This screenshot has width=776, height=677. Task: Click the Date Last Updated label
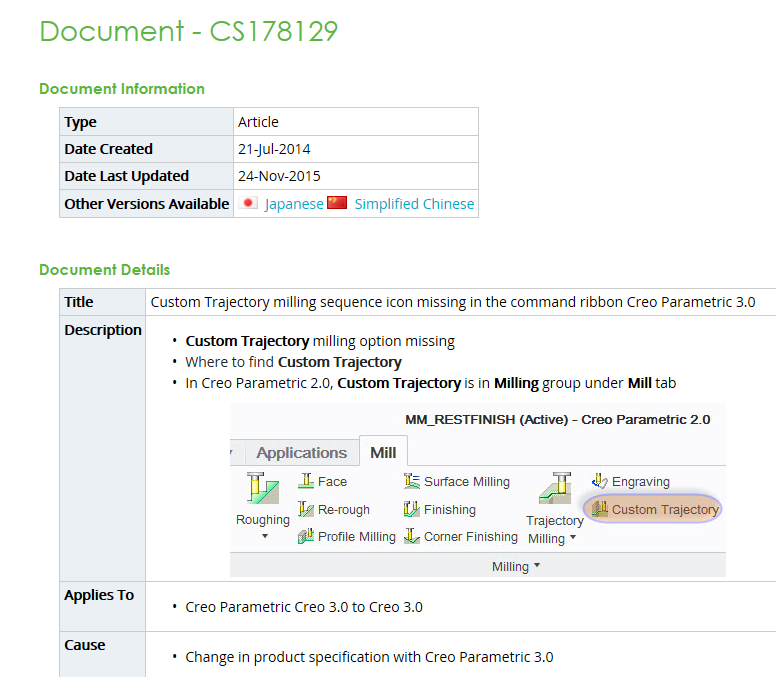(x=127, y=176)
